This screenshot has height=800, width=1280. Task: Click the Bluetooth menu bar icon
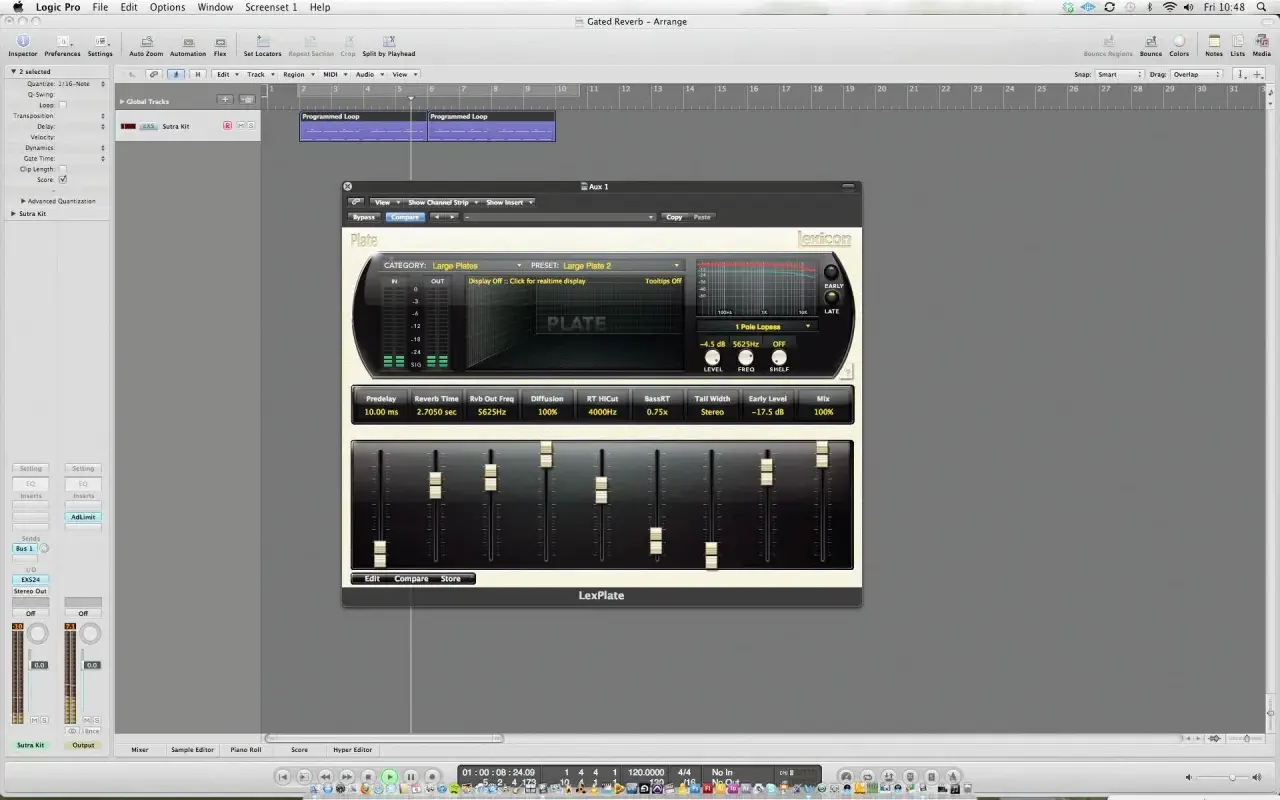(1149, 7)
